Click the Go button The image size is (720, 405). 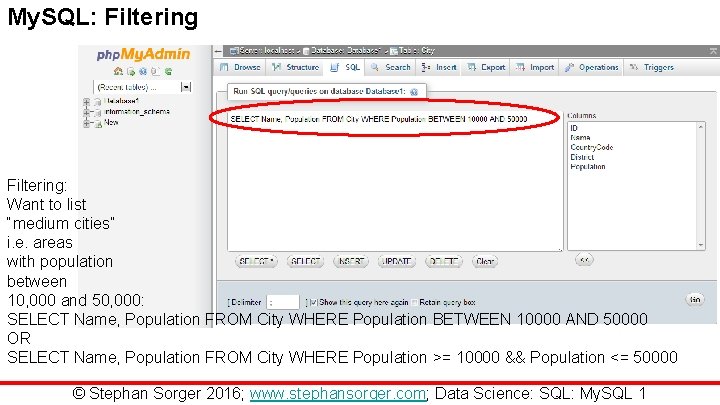point(695,299)
